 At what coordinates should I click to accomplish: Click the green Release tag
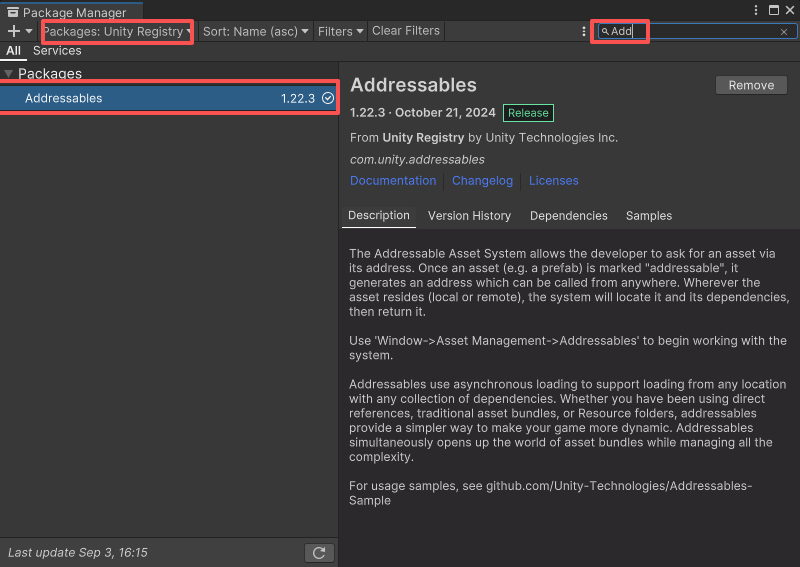pyautogui.click(x=528, y=113)
